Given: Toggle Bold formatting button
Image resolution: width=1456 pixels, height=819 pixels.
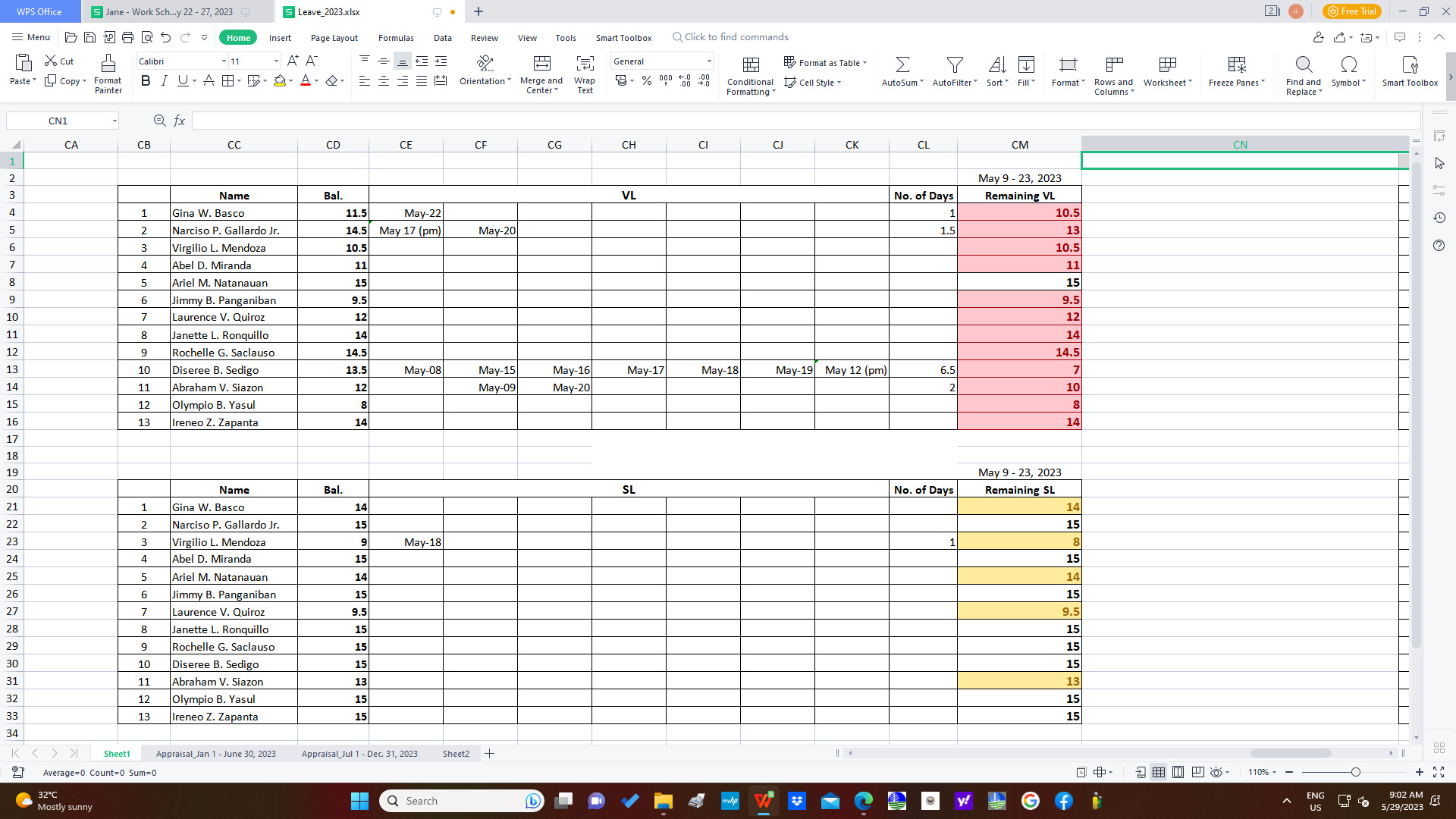Looking at the screenshot, I should click(146, 80).
